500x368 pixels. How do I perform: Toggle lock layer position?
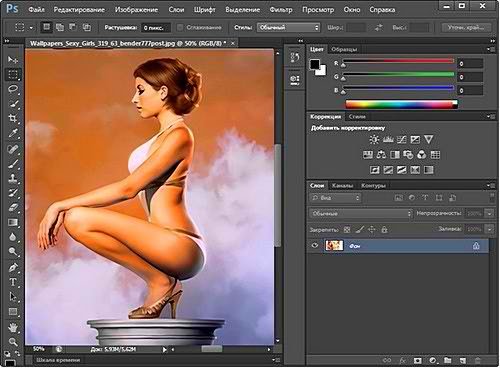click(372, 229)
